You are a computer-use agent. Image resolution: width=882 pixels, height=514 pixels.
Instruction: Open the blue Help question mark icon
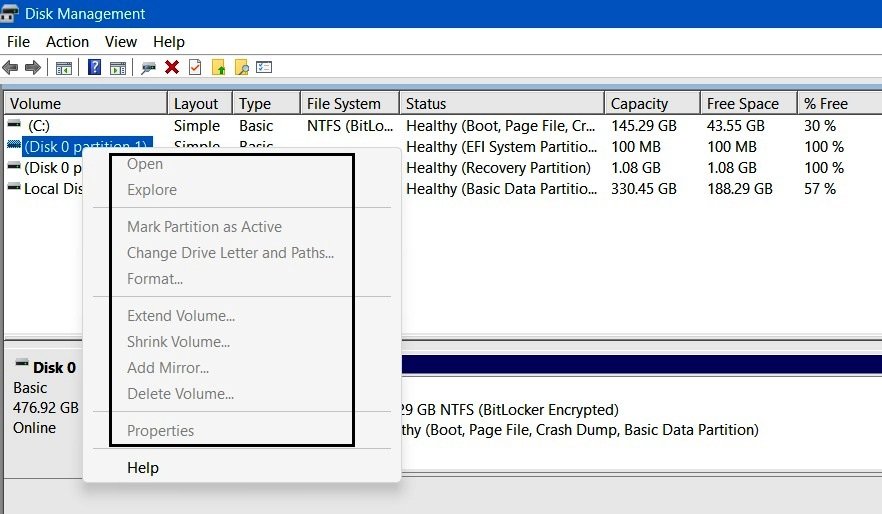[x=94, y=67]
